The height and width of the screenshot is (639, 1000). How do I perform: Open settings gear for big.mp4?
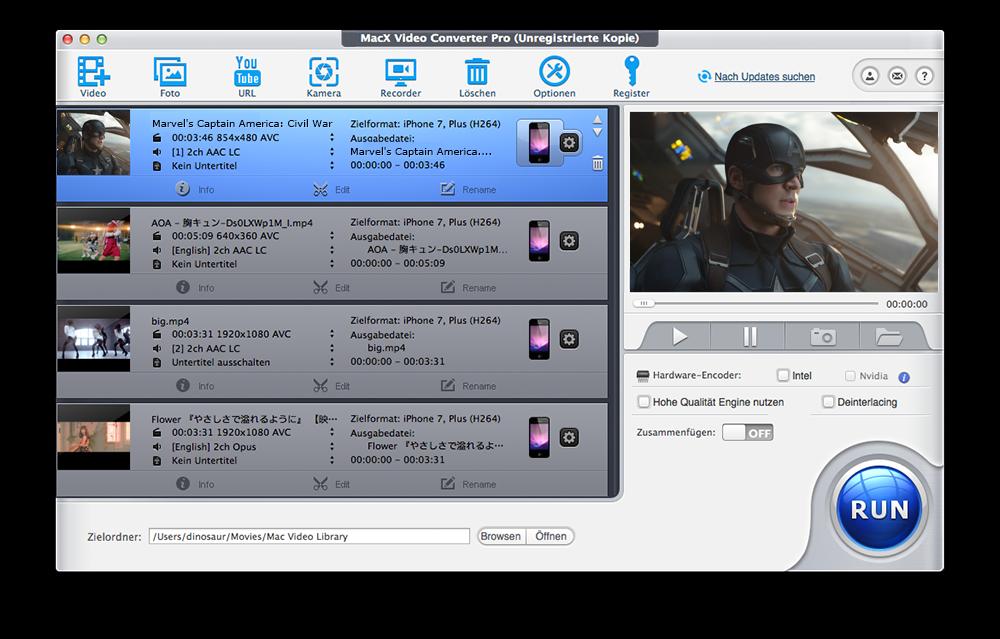(570, 339)
